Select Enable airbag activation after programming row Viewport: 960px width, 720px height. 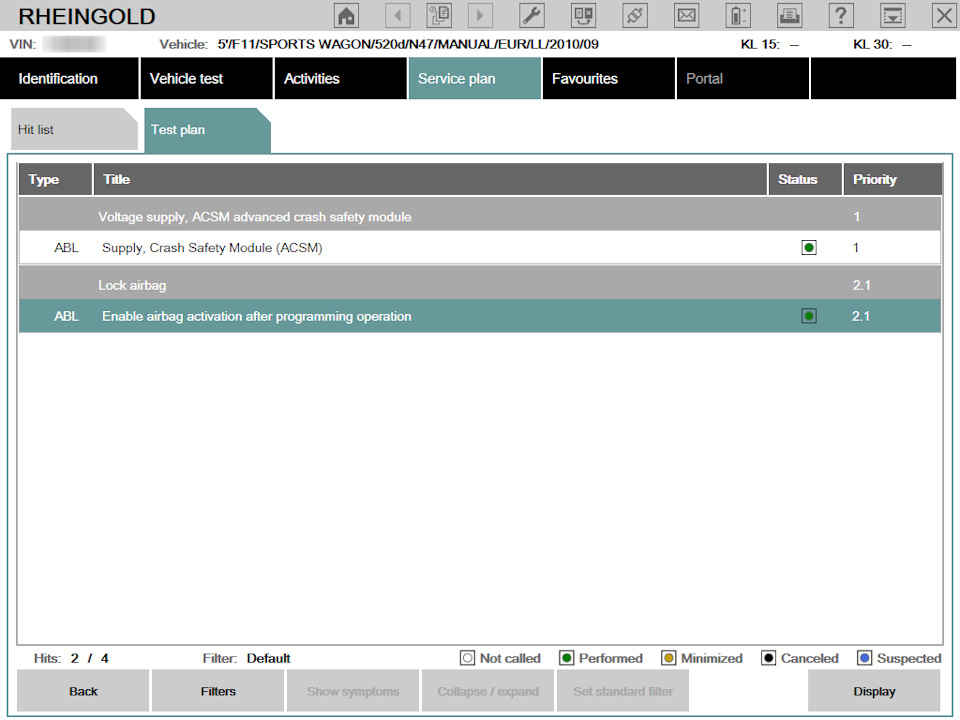point(480,316)
